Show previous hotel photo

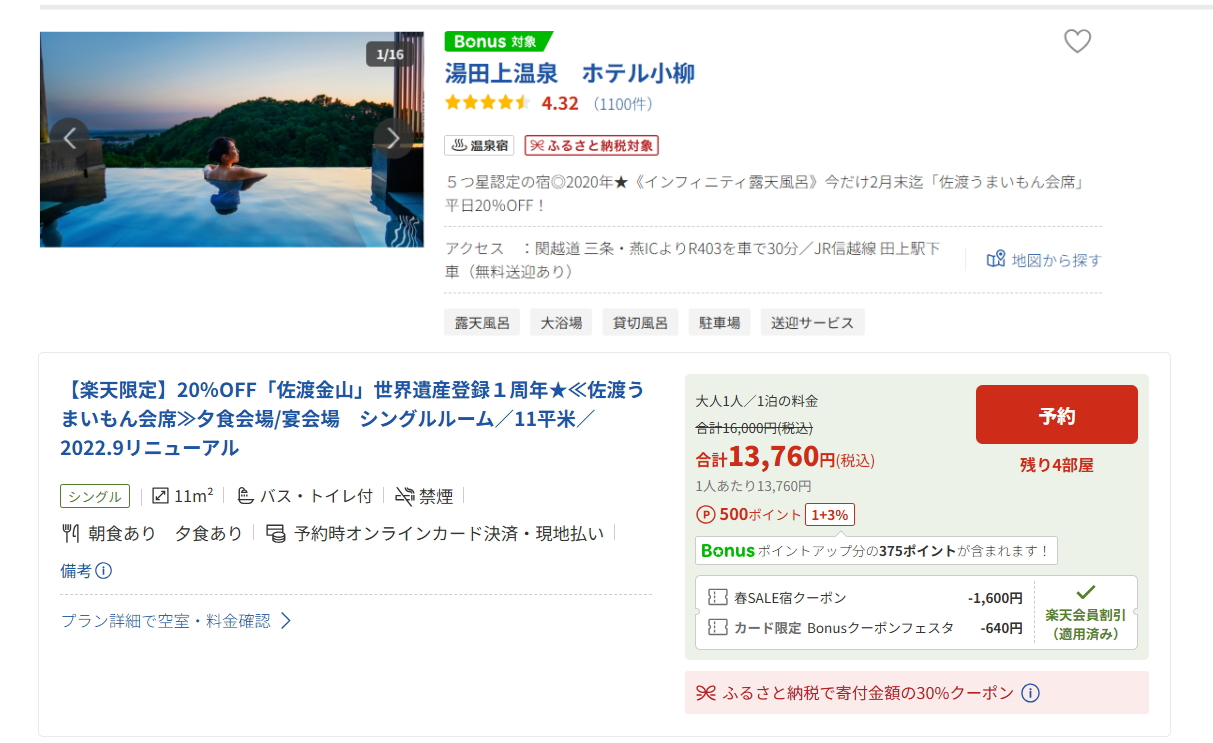(x=69, y=138)
